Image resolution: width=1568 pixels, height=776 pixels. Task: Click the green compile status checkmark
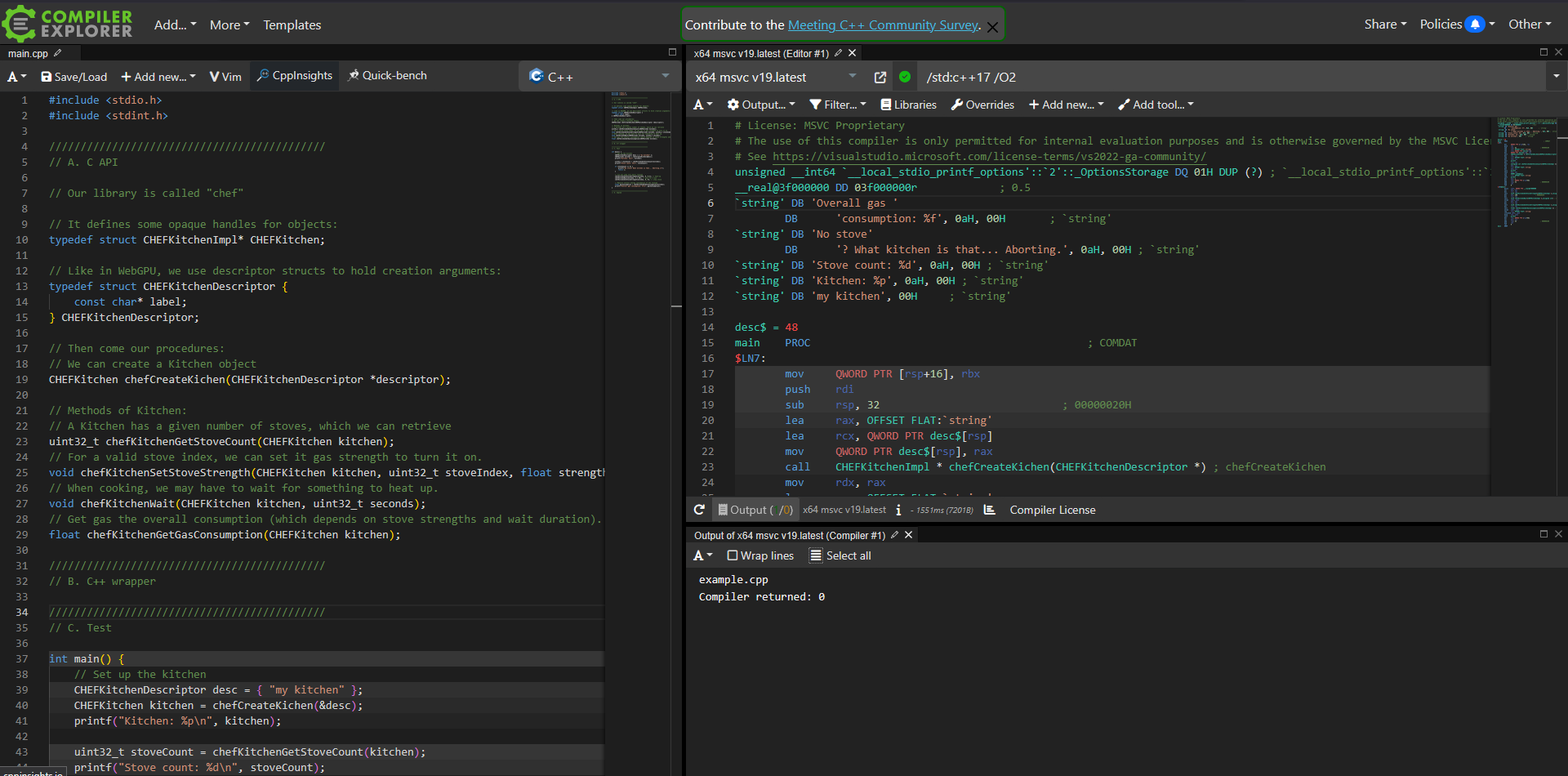coord(905,77)
